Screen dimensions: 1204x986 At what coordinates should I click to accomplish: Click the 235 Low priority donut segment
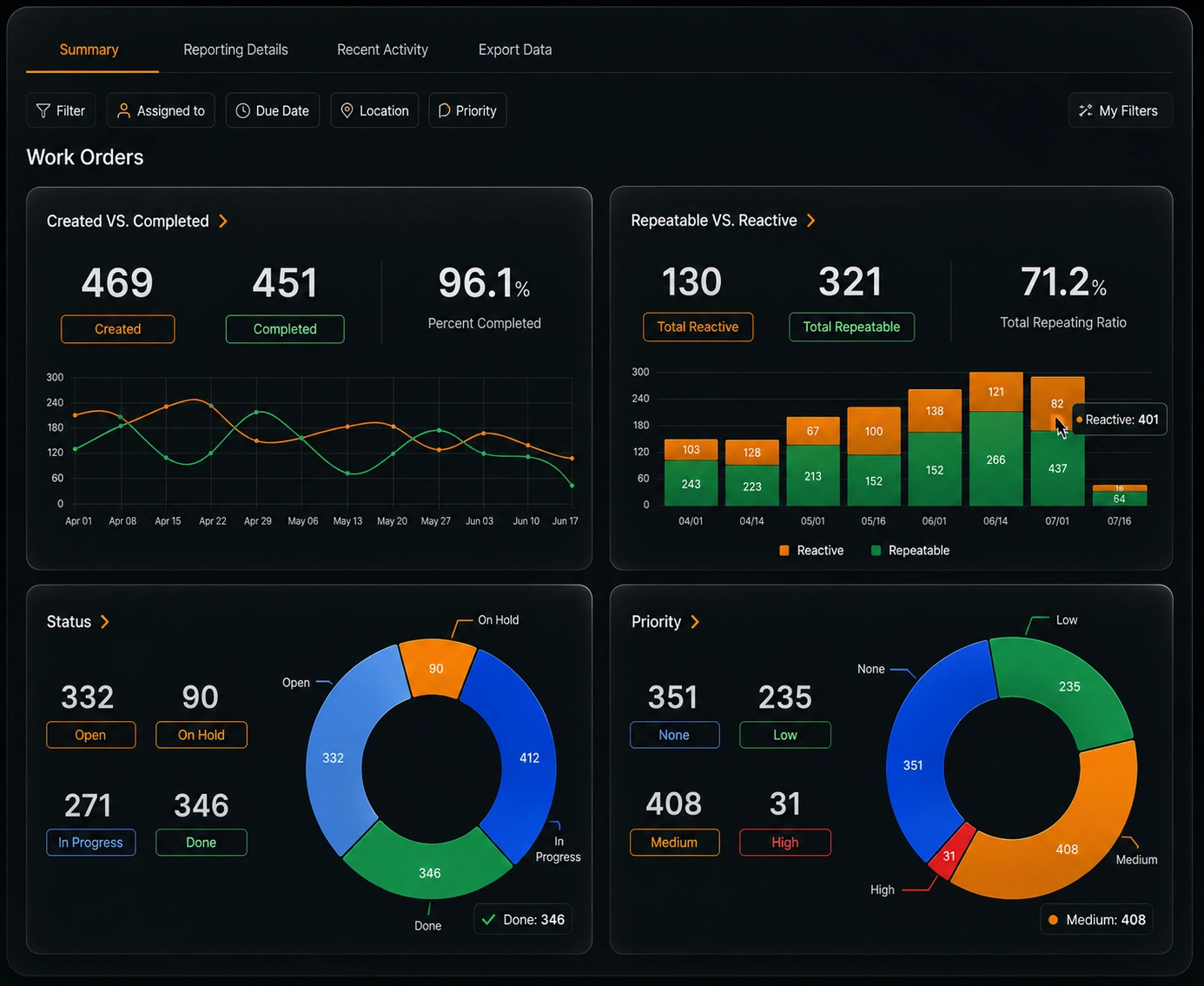coord(1069,686)
